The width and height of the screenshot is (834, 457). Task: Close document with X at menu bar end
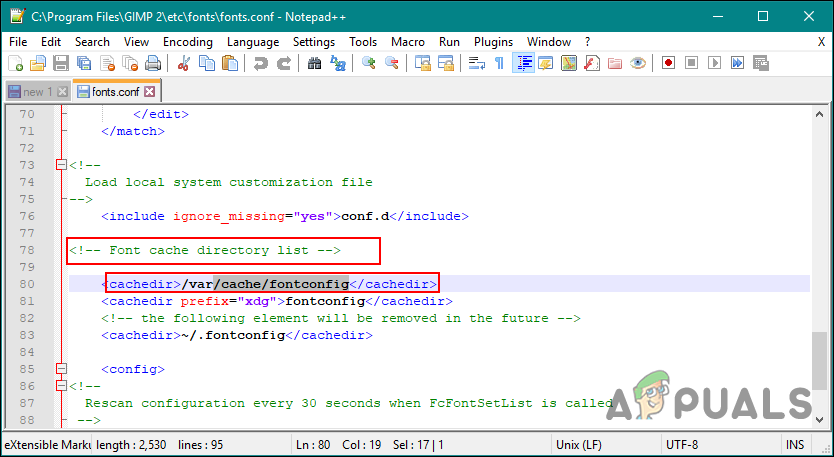pos(821,42)
